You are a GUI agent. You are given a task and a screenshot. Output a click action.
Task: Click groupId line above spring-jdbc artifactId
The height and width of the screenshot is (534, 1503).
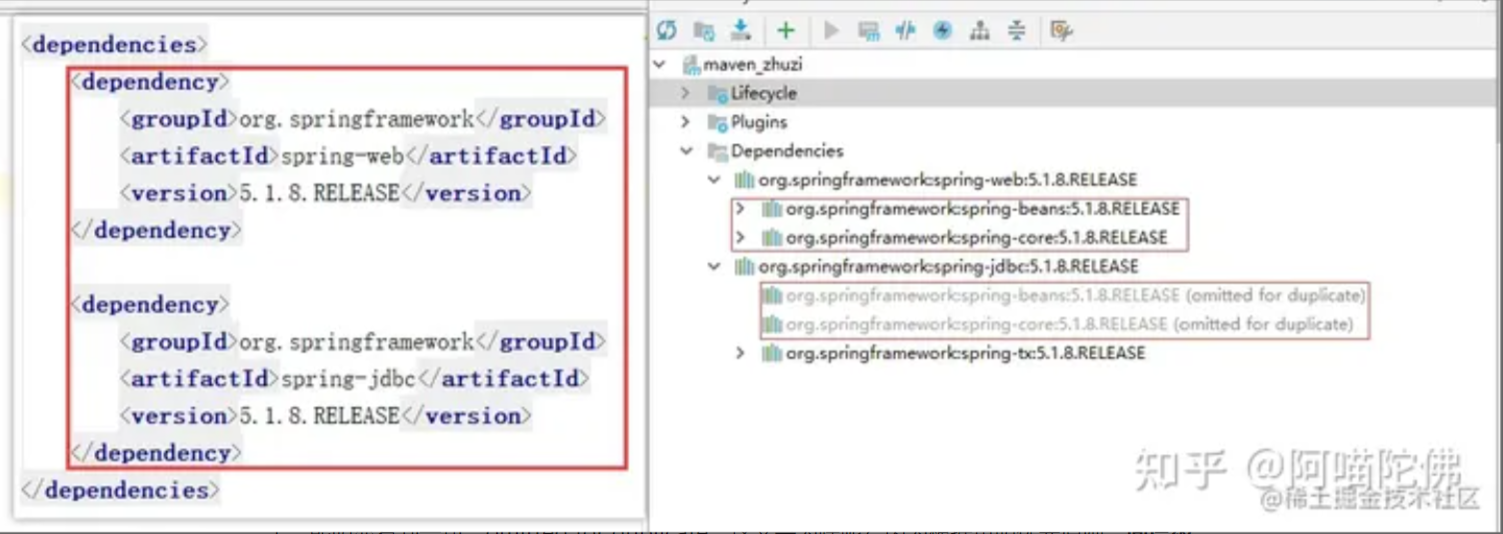(x=362, y=342)
